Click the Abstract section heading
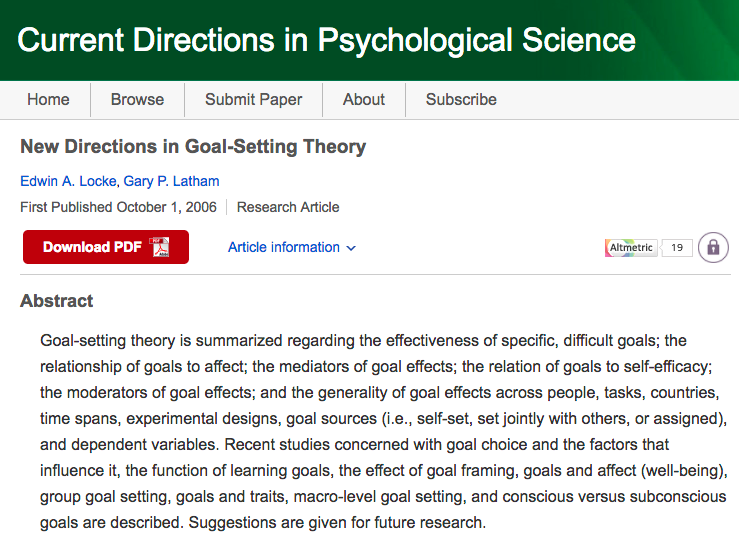Screen dimensions: 739x539 [x=57, y=301]
